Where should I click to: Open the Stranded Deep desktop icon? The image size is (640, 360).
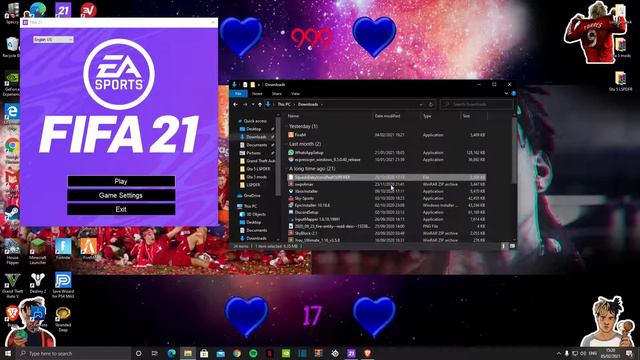63,319
